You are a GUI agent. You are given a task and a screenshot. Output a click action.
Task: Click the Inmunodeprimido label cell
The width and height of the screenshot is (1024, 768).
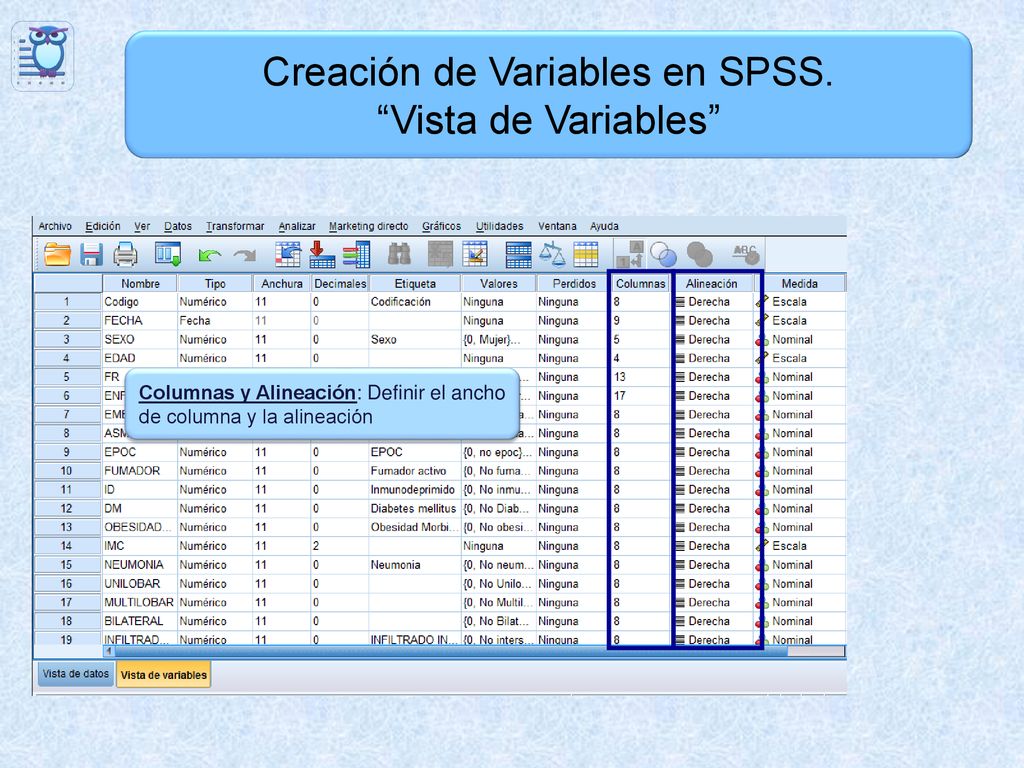point(415,490)
